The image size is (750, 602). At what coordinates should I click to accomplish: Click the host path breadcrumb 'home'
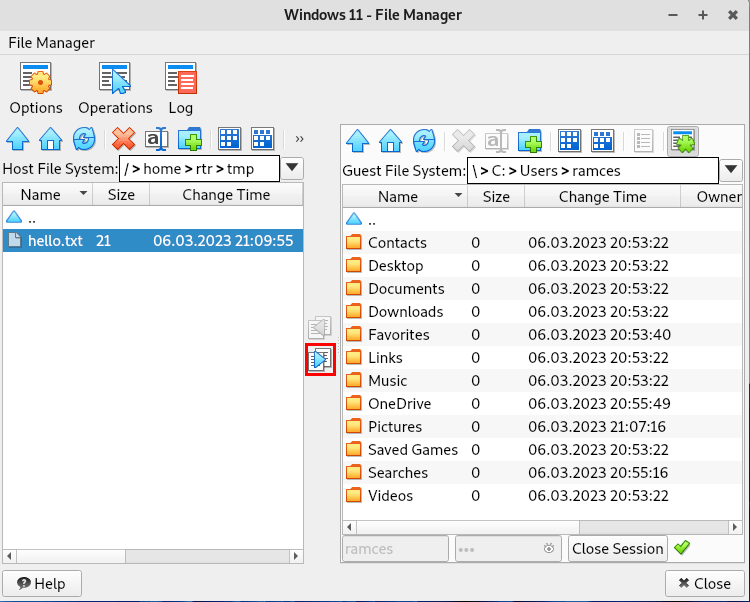point(162,169)
